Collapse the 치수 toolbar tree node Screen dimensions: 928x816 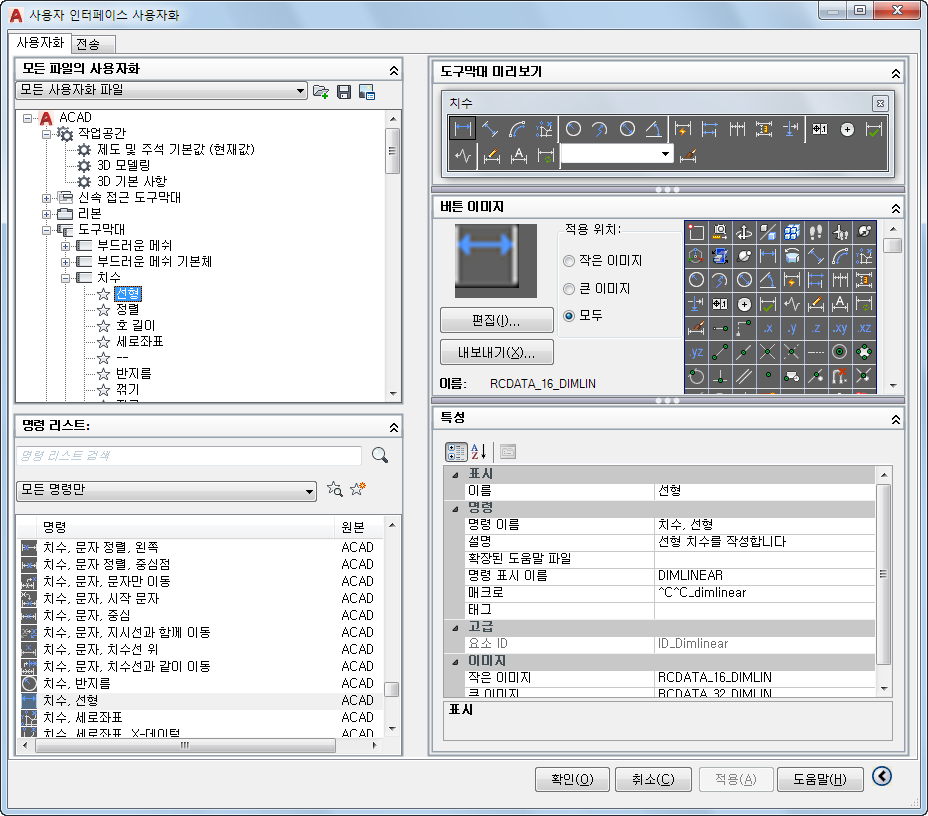tap(65, 278)
